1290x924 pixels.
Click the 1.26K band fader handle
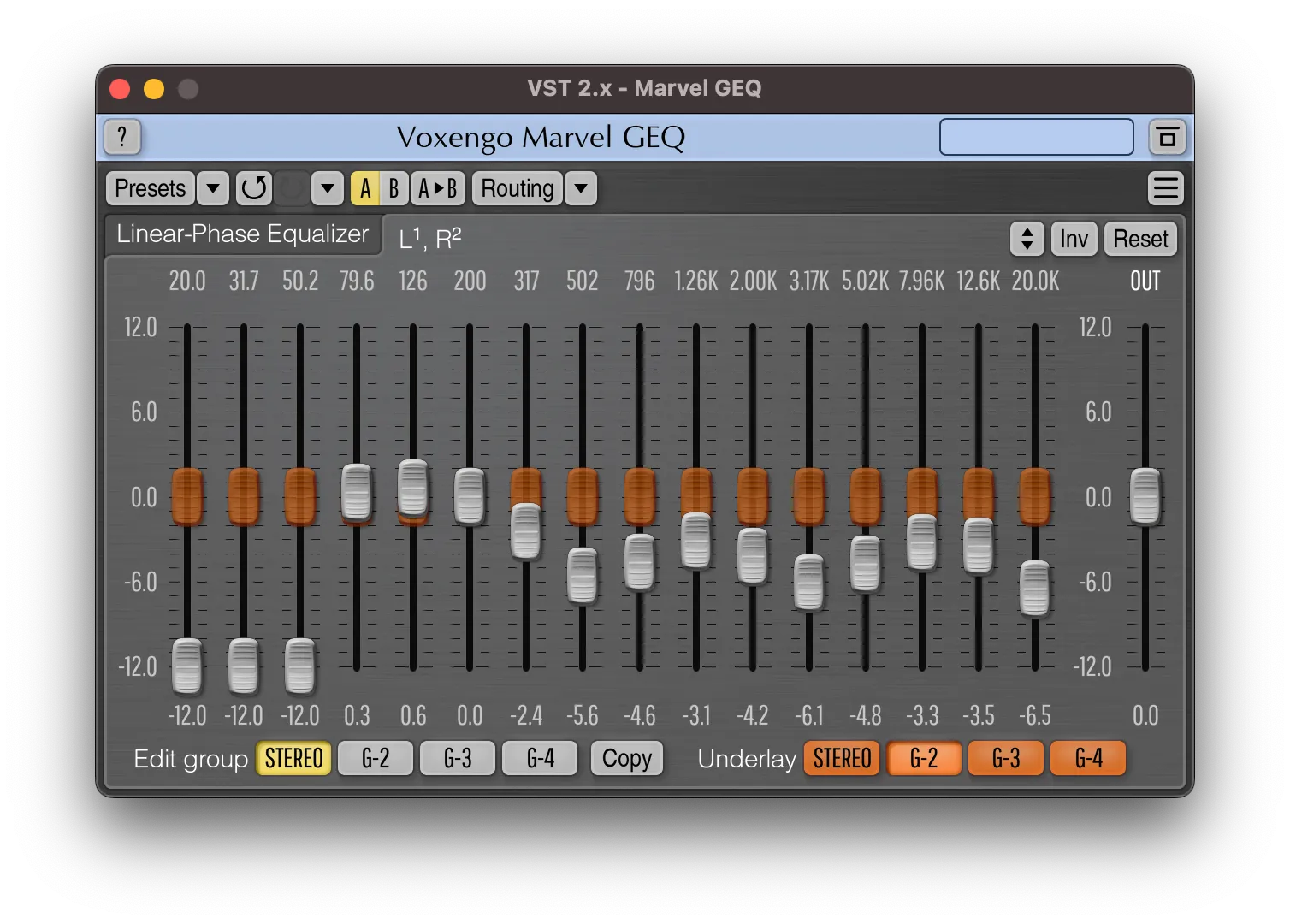[x=696, y=541]
